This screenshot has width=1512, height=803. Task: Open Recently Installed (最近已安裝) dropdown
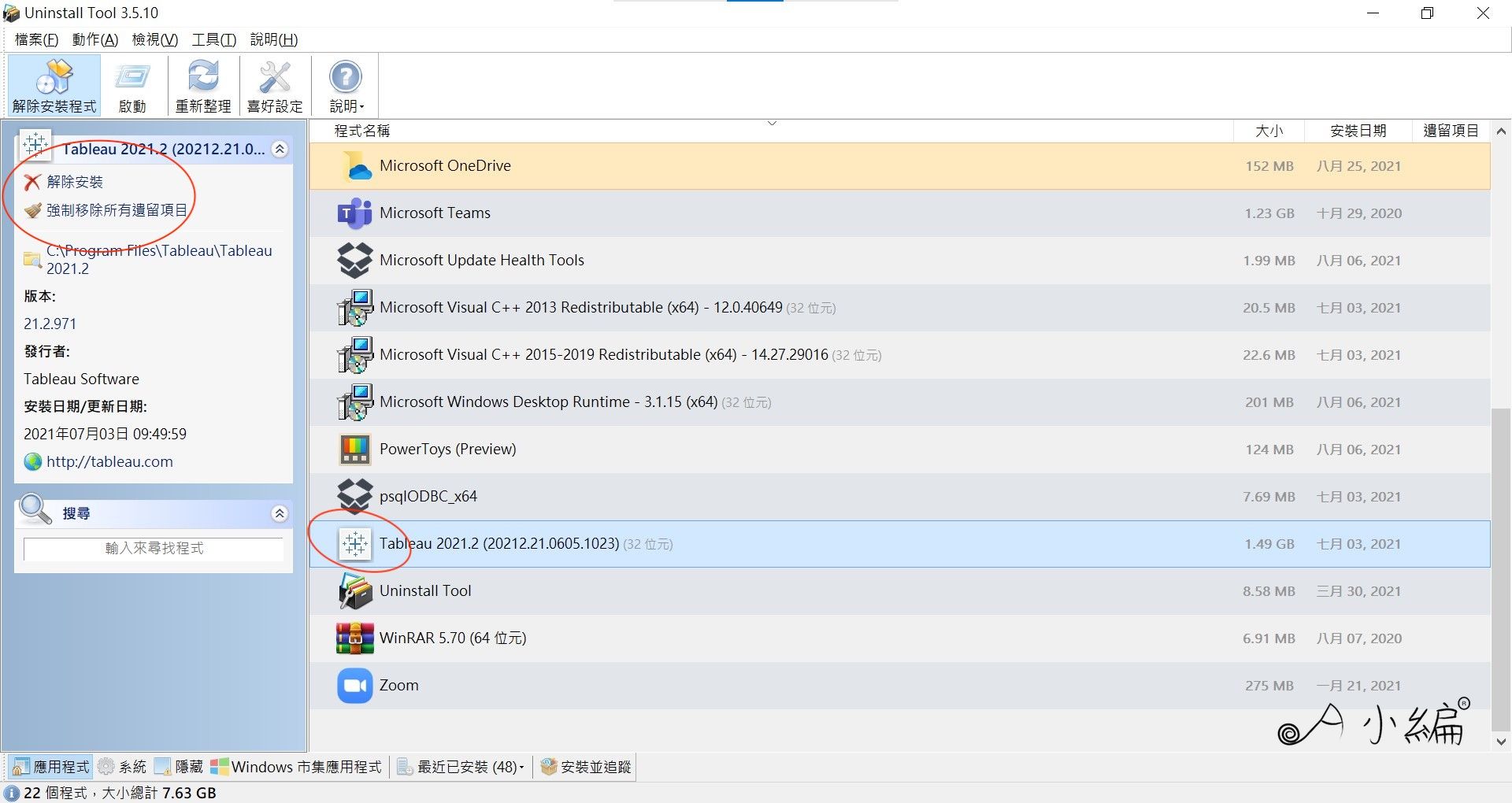[461, 767]
